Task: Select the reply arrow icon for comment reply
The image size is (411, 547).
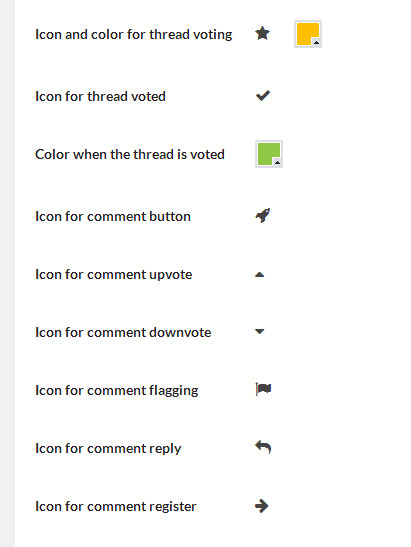Action: click(263, 447)
